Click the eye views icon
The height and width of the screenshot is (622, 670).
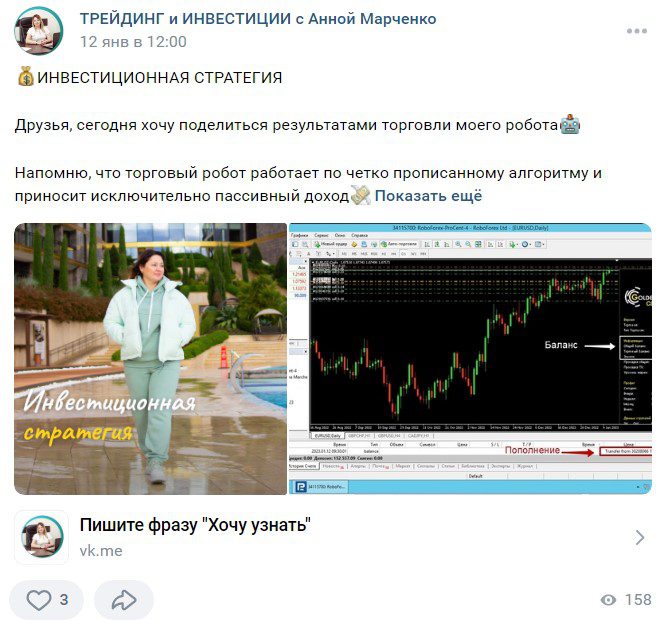(608, 600)
